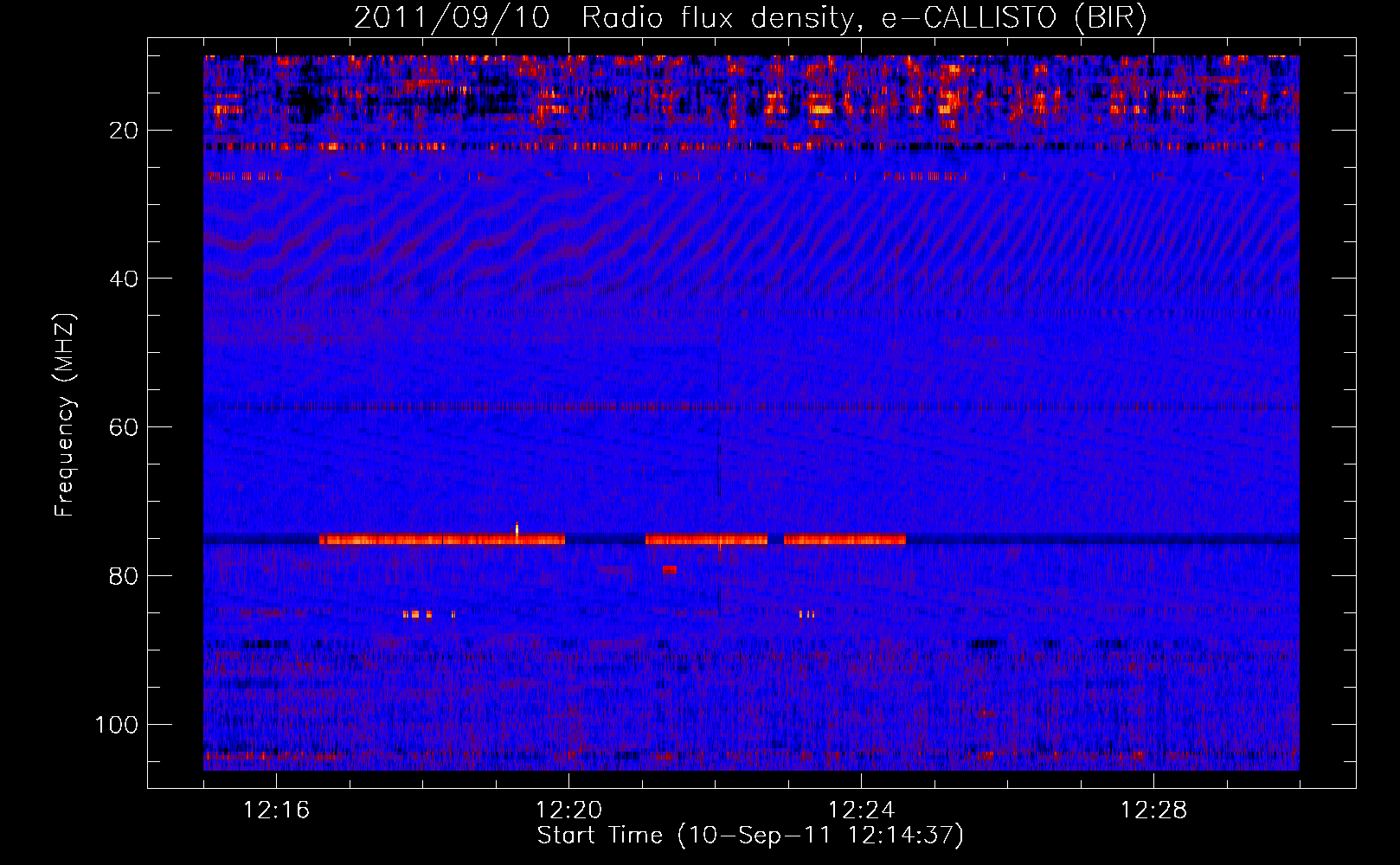Click the 12:20 time tick label
Image resolution: width=1400 pixels, height=865 pixels.
(568, 811)
